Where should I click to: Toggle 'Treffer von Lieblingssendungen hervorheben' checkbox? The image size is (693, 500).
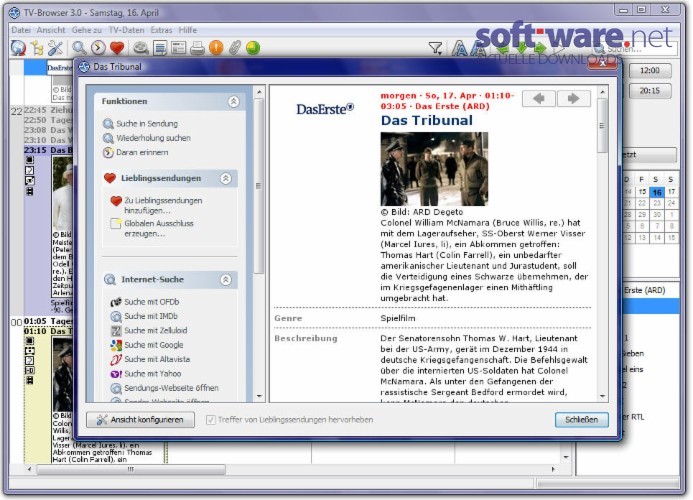point(210,420)
